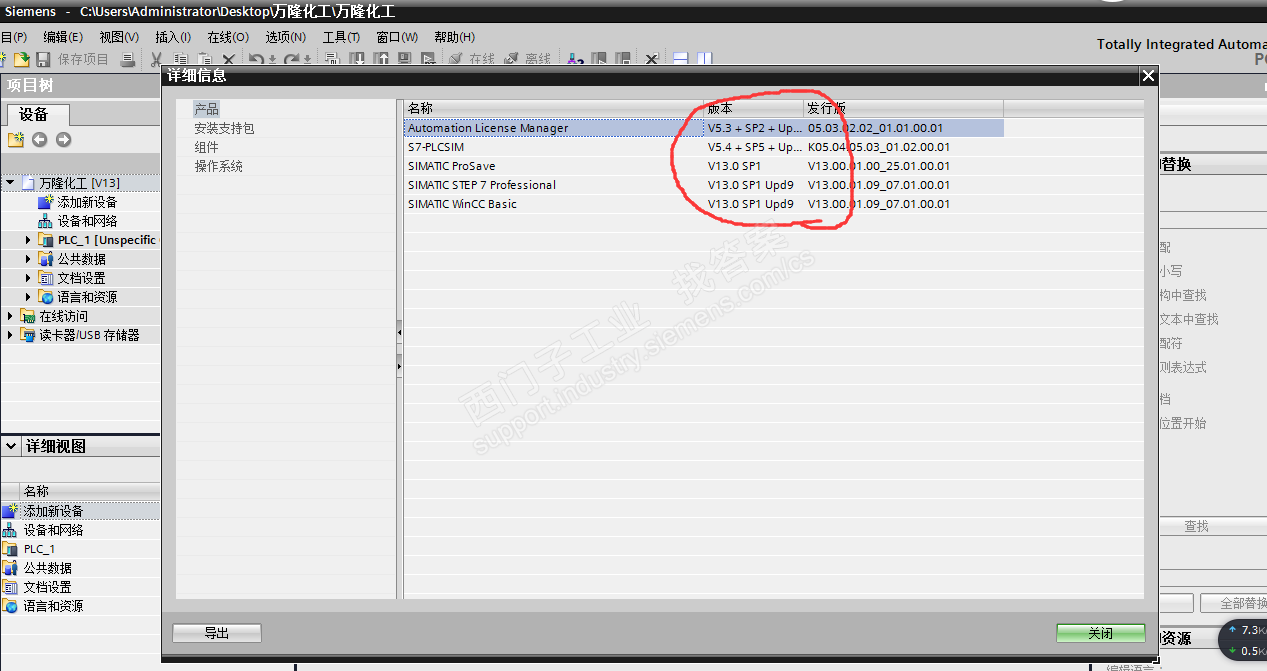Click the redo arrow toolbar icon

tap(291, 60)
